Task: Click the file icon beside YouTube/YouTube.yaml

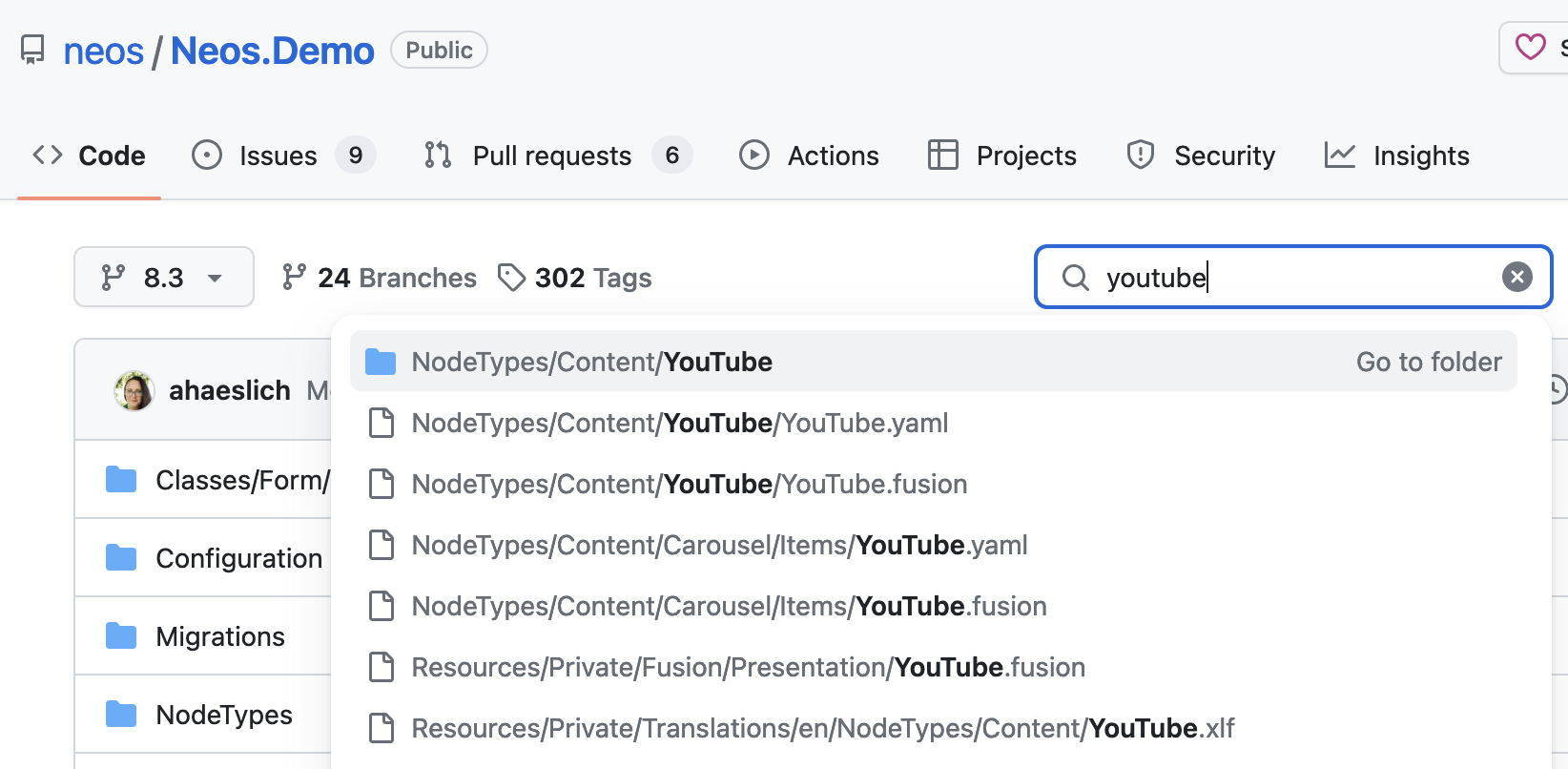Action: pos(382,423)
